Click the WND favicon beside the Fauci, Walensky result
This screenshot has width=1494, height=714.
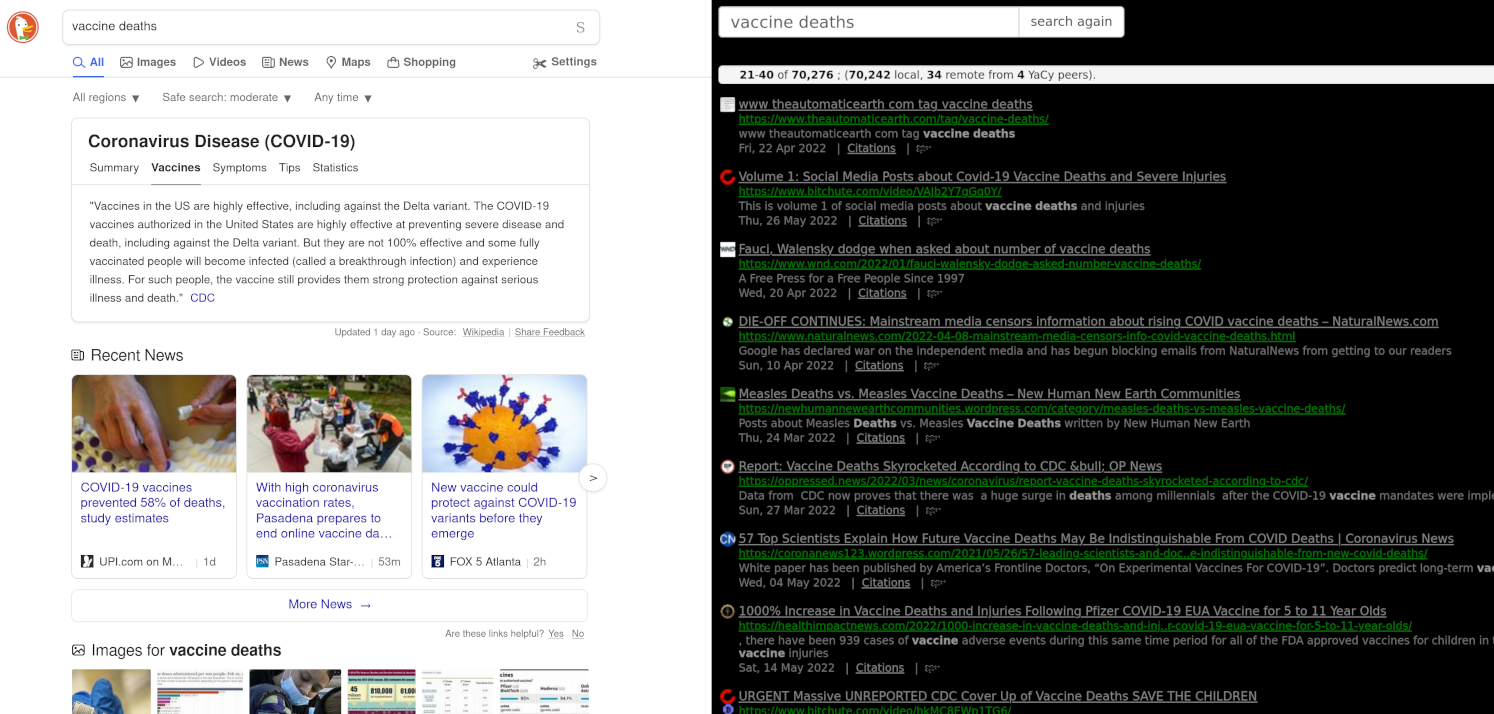(728, 249)
